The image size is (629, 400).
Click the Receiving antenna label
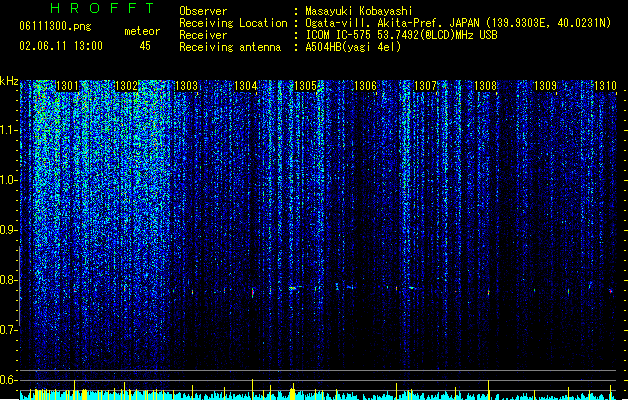click(x=230, y=47)
